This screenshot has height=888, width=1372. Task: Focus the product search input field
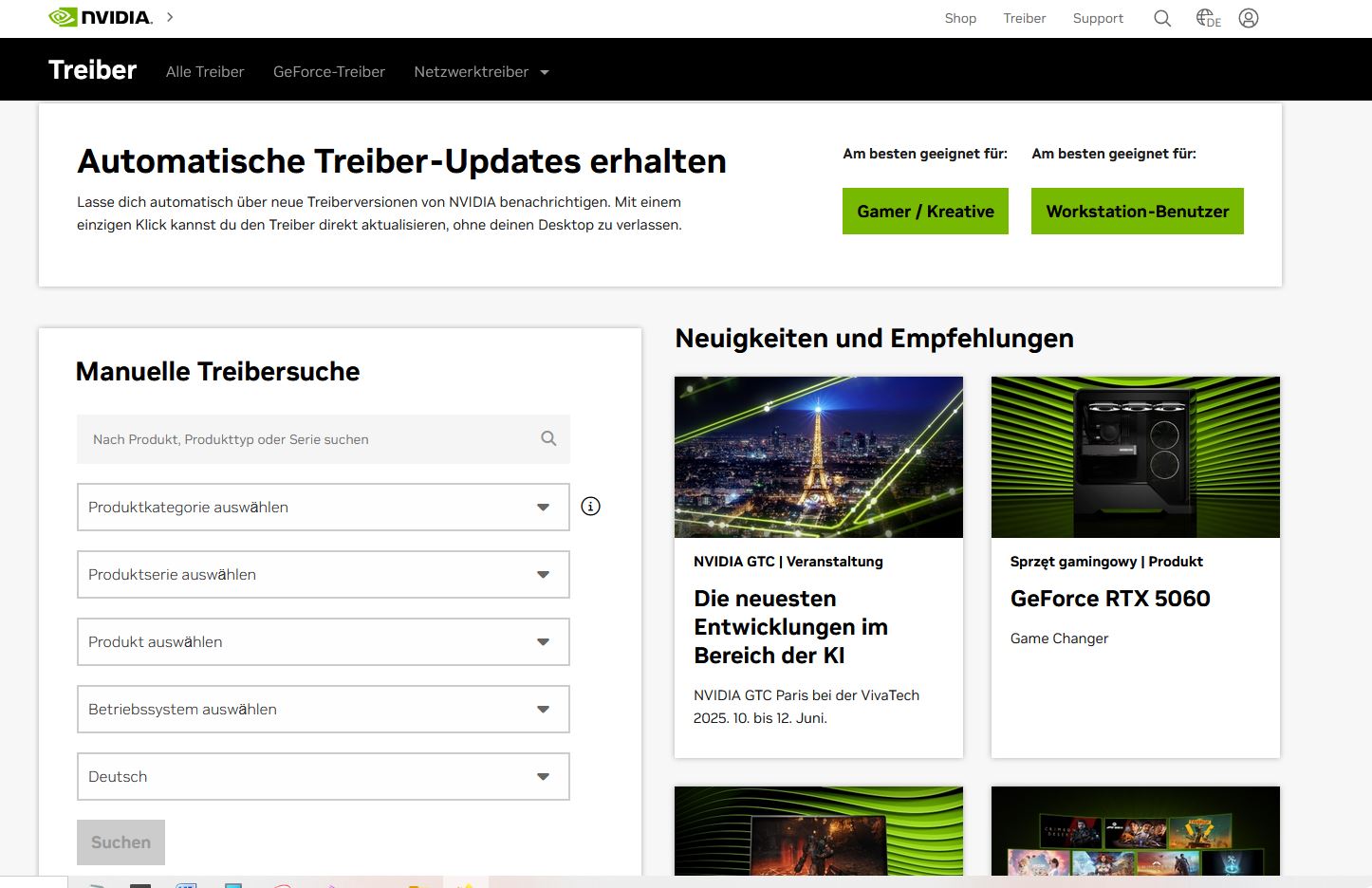click(x=324, y=439)
